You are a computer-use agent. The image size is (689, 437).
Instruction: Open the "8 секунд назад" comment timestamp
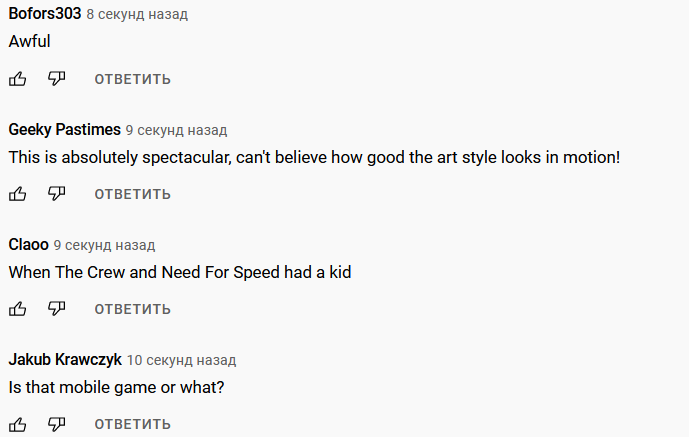(x=137, y=14)
